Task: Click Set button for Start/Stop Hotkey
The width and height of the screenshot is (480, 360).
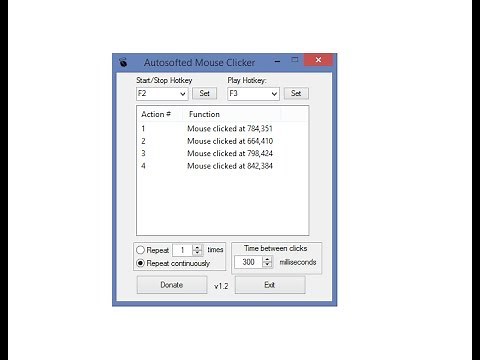Action: [x=204, y=93]
